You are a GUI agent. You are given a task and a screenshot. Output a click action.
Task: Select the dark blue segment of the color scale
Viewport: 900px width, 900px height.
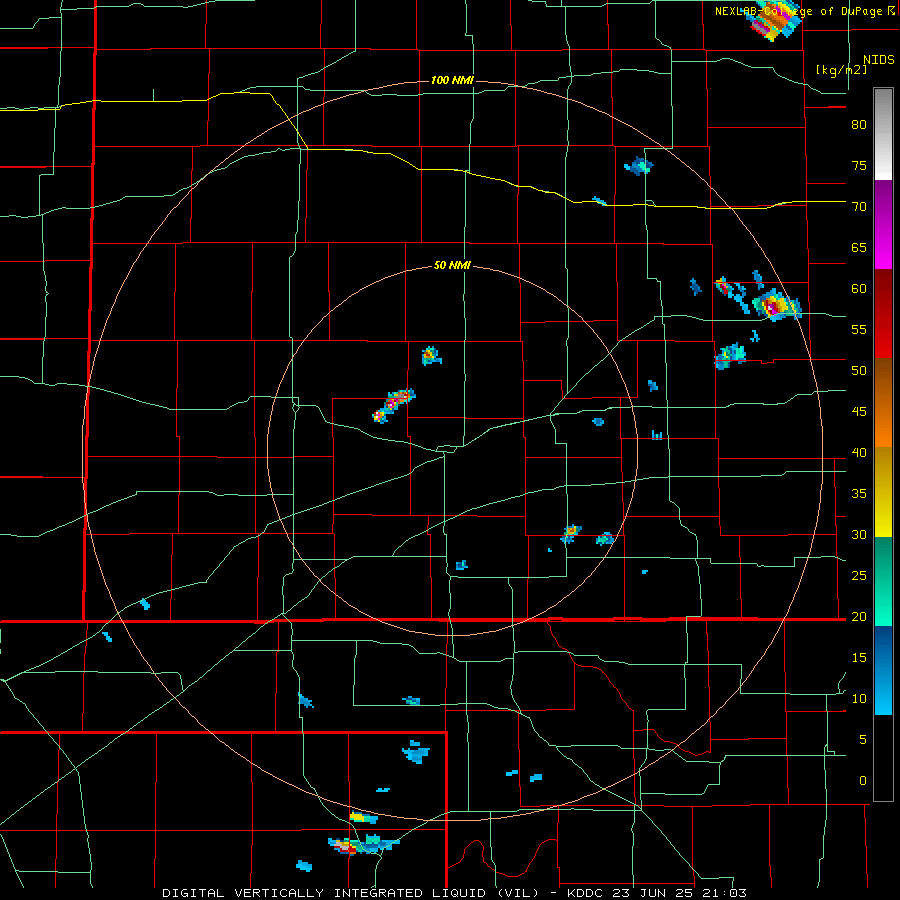(x=883, y=647)
